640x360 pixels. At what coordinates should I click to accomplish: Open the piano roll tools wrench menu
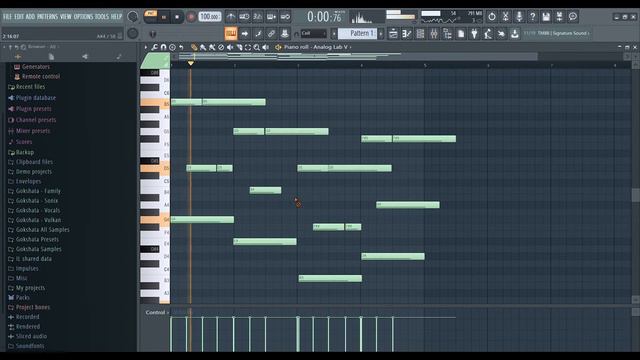154,47
